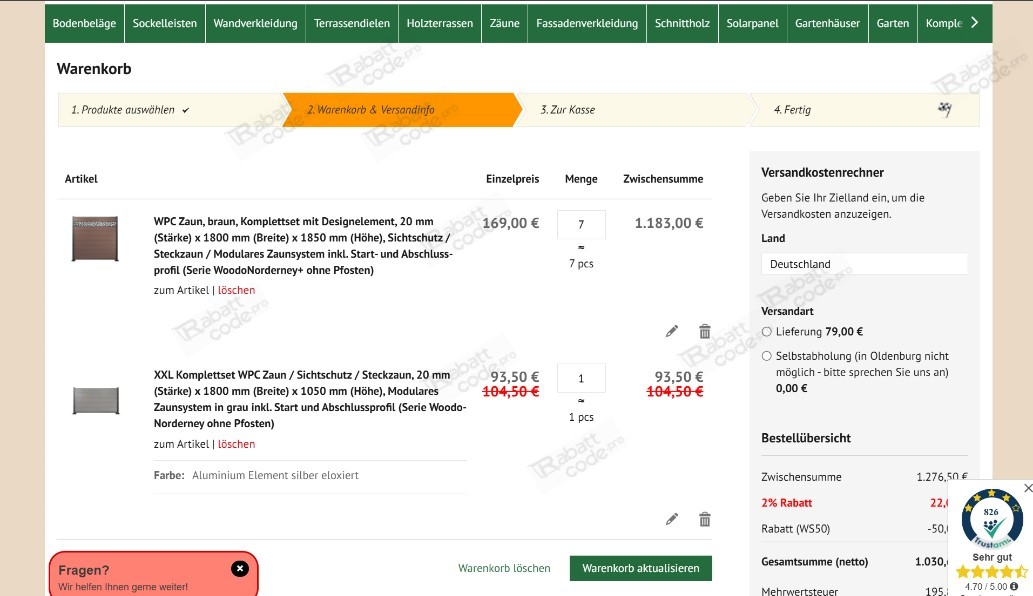Open Zäune menu

[505, 23]
